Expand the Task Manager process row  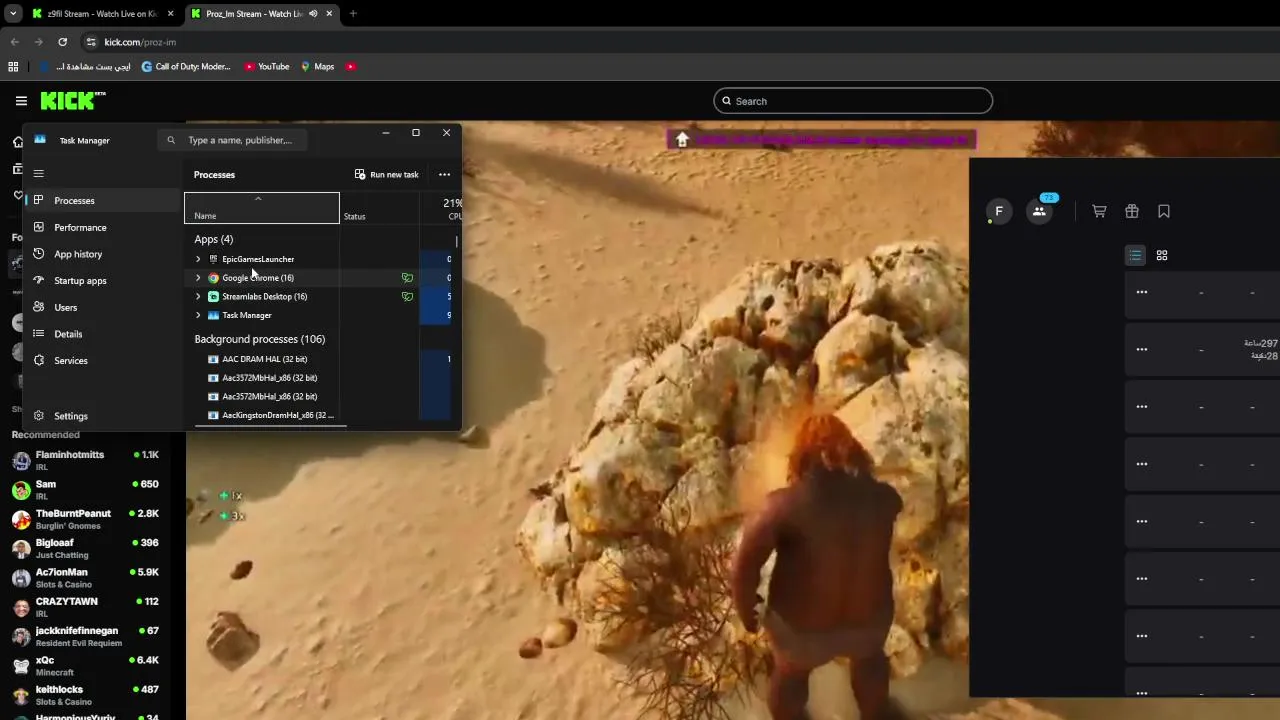click(x=198, y=315)
